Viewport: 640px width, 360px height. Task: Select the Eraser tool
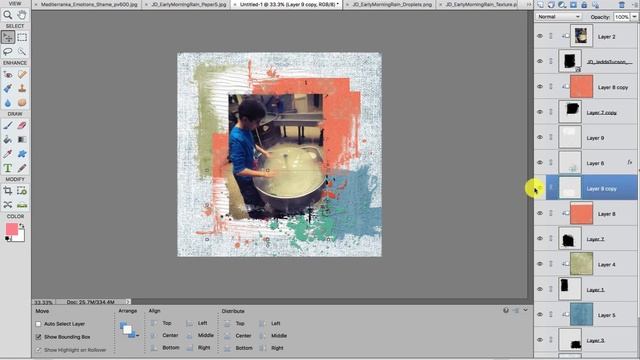click(x=22, y=125)
